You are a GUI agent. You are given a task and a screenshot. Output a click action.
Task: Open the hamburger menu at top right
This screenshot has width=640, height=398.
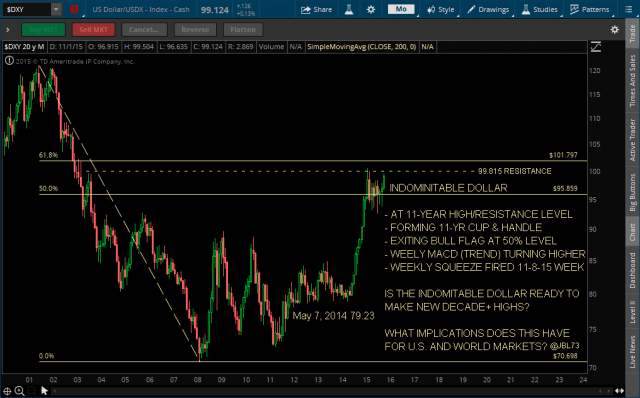(629, 9)
